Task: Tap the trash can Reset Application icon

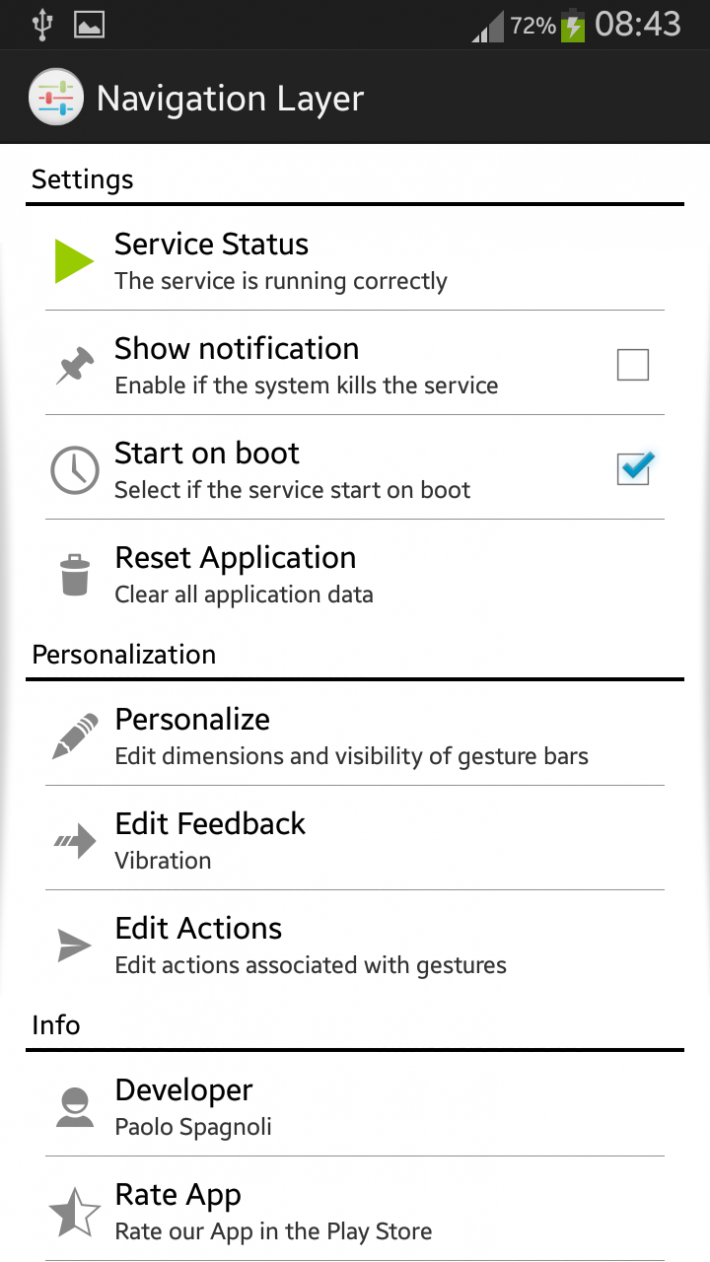Action: click(74, 576)
